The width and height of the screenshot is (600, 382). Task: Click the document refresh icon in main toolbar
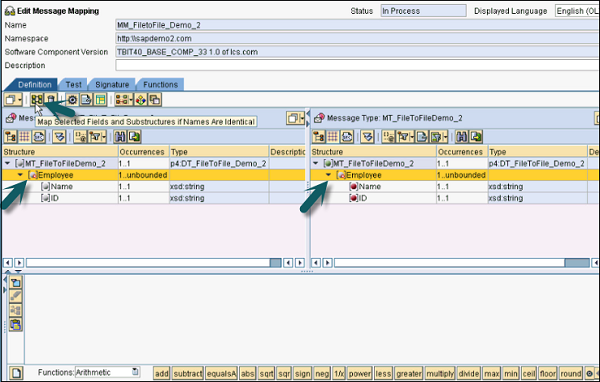tap(86, 100)
